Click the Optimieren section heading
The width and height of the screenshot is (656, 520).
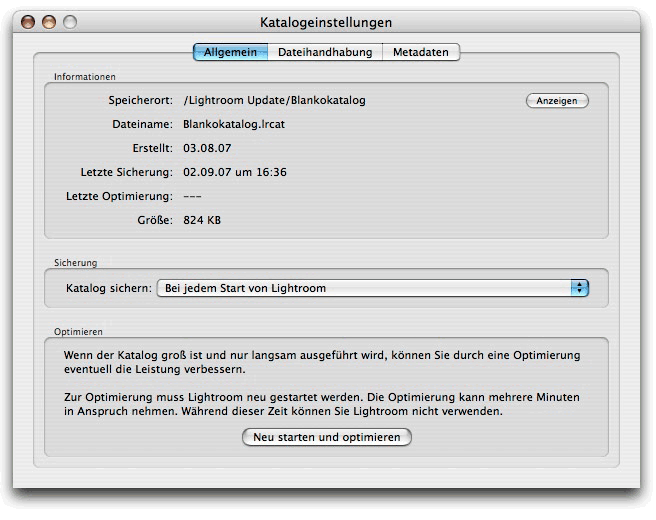[x=78, y=332]
